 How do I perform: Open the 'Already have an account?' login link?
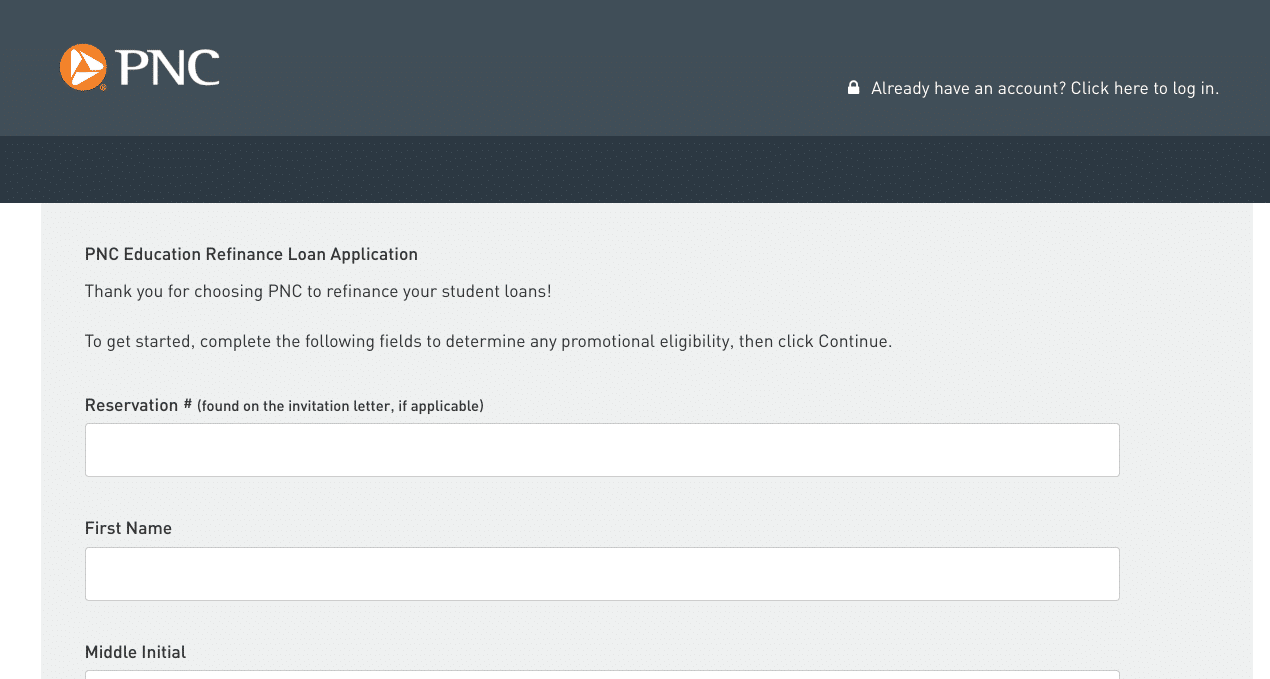[1044, 88]
